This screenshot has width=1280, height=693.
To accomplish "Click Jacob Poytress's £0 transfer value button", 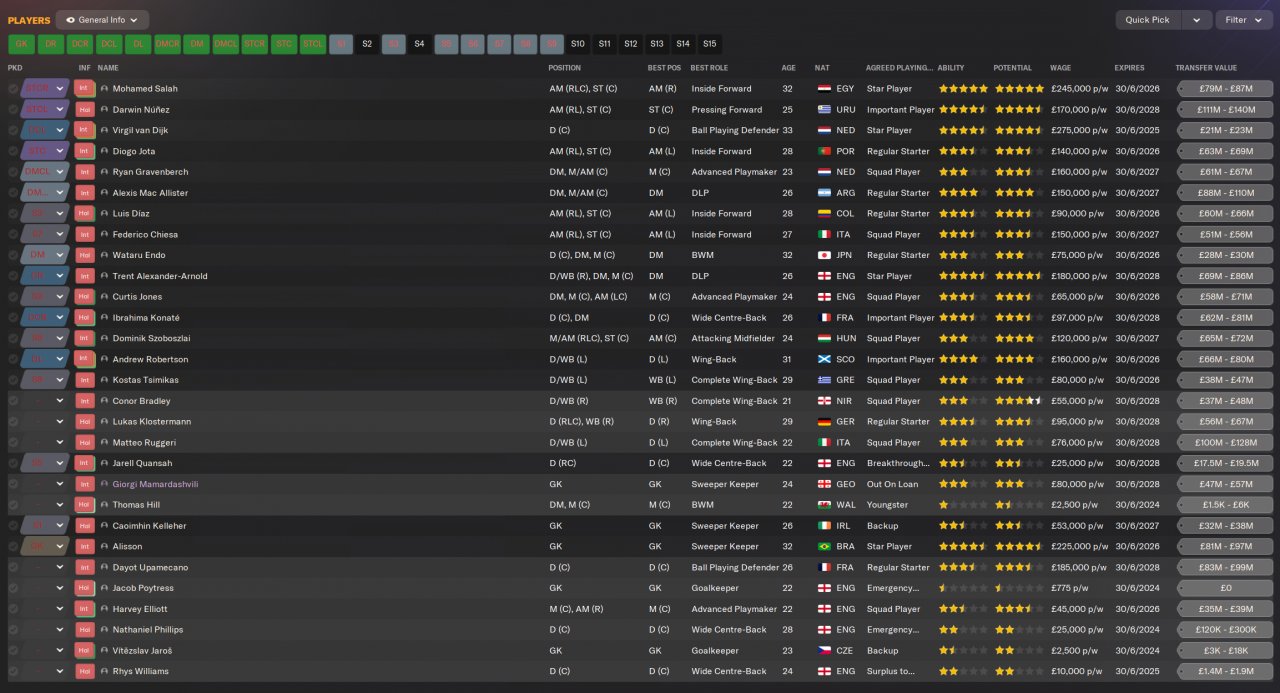I will (1226, 588).
